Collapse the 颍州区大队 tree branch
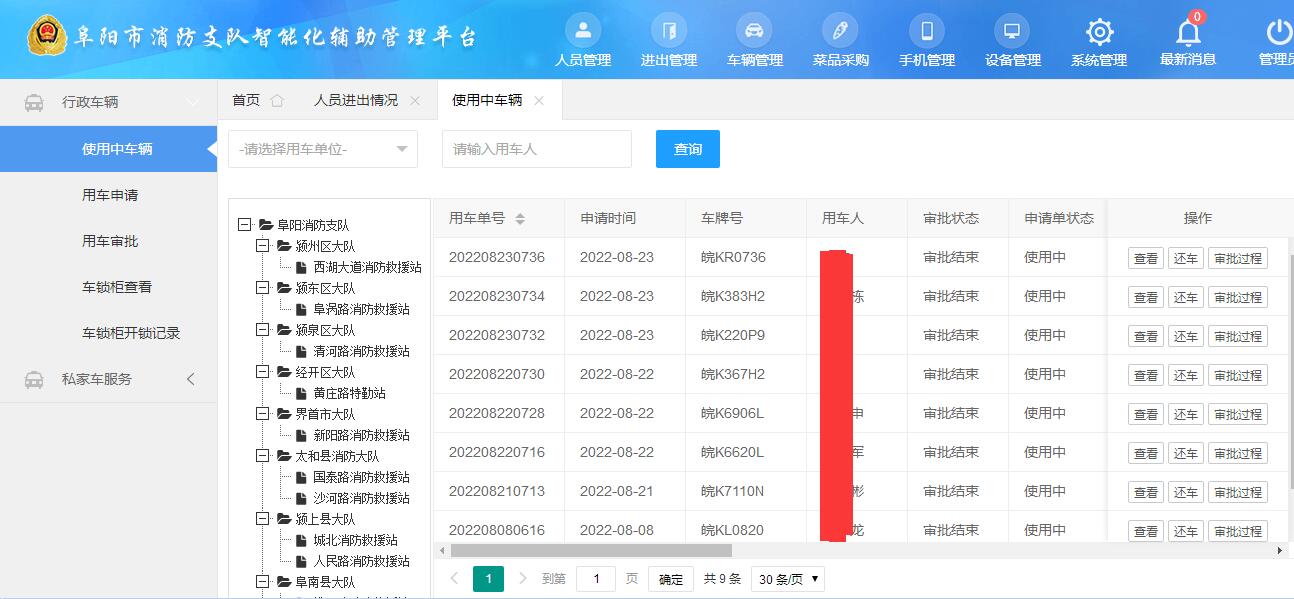 (x=263, y=246)
